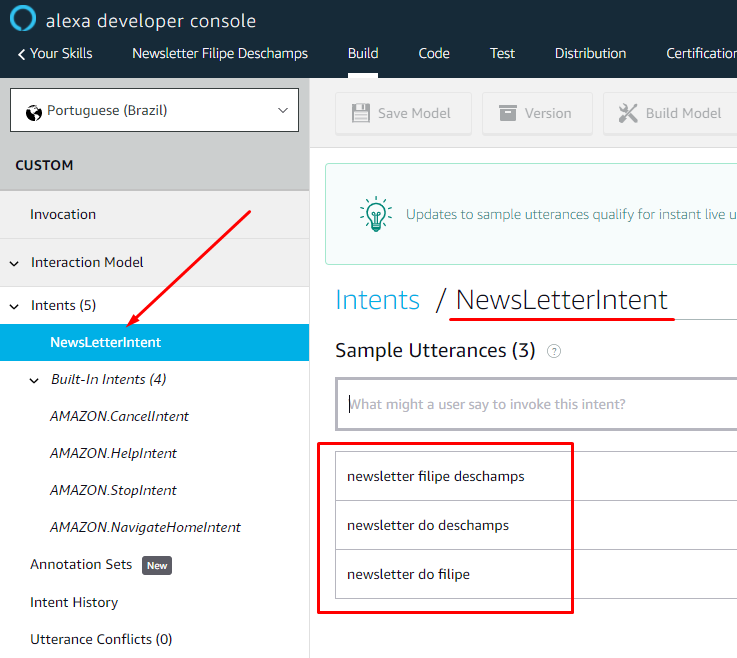Click the help icon beside Sample Utterances

[x=554, y=351]
